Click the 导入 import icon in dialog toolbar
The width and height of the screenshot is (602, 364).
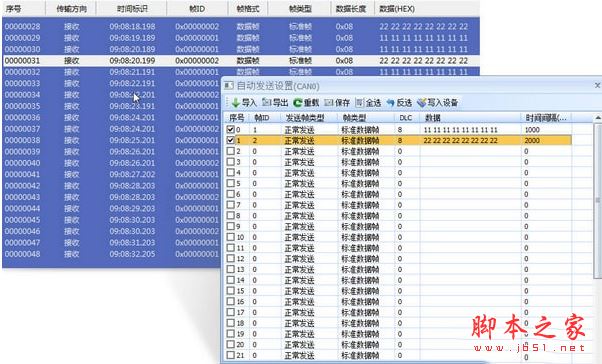tap(236, 103)
